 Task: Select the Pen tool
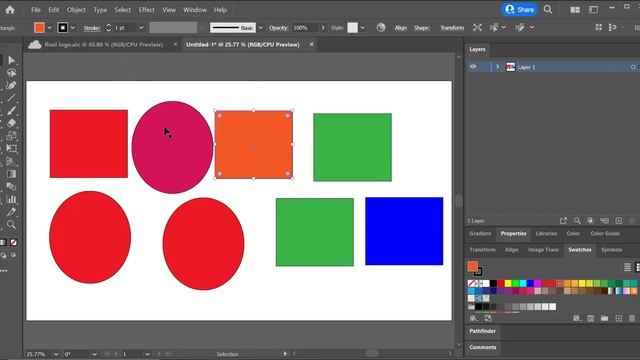[11, 85]
